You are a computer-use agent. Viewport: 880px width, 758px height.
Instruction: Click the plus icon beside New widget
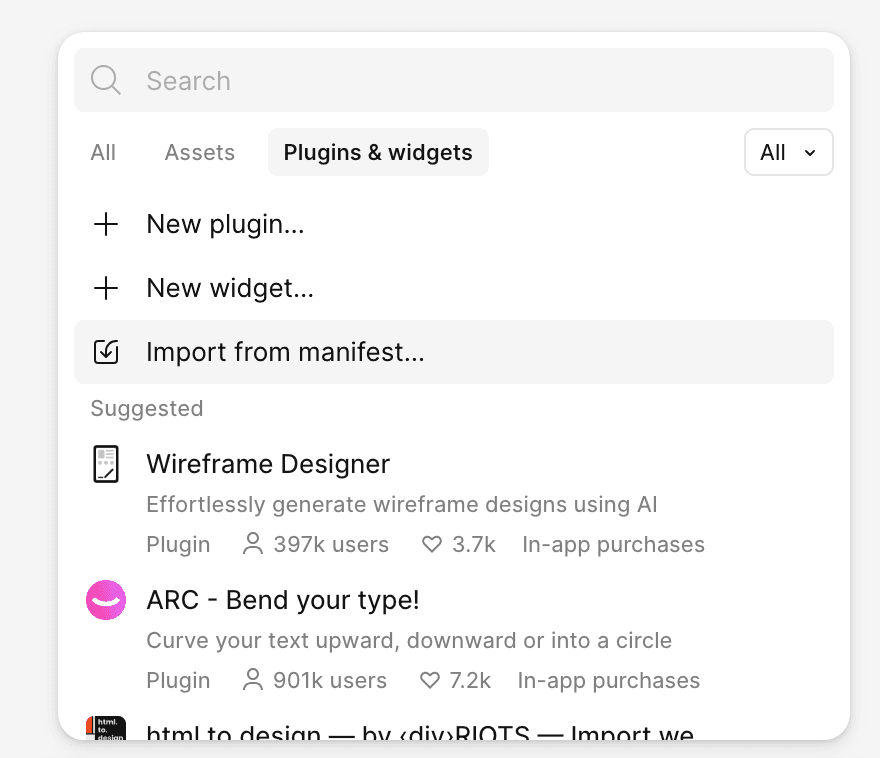[x=106, y=288]
